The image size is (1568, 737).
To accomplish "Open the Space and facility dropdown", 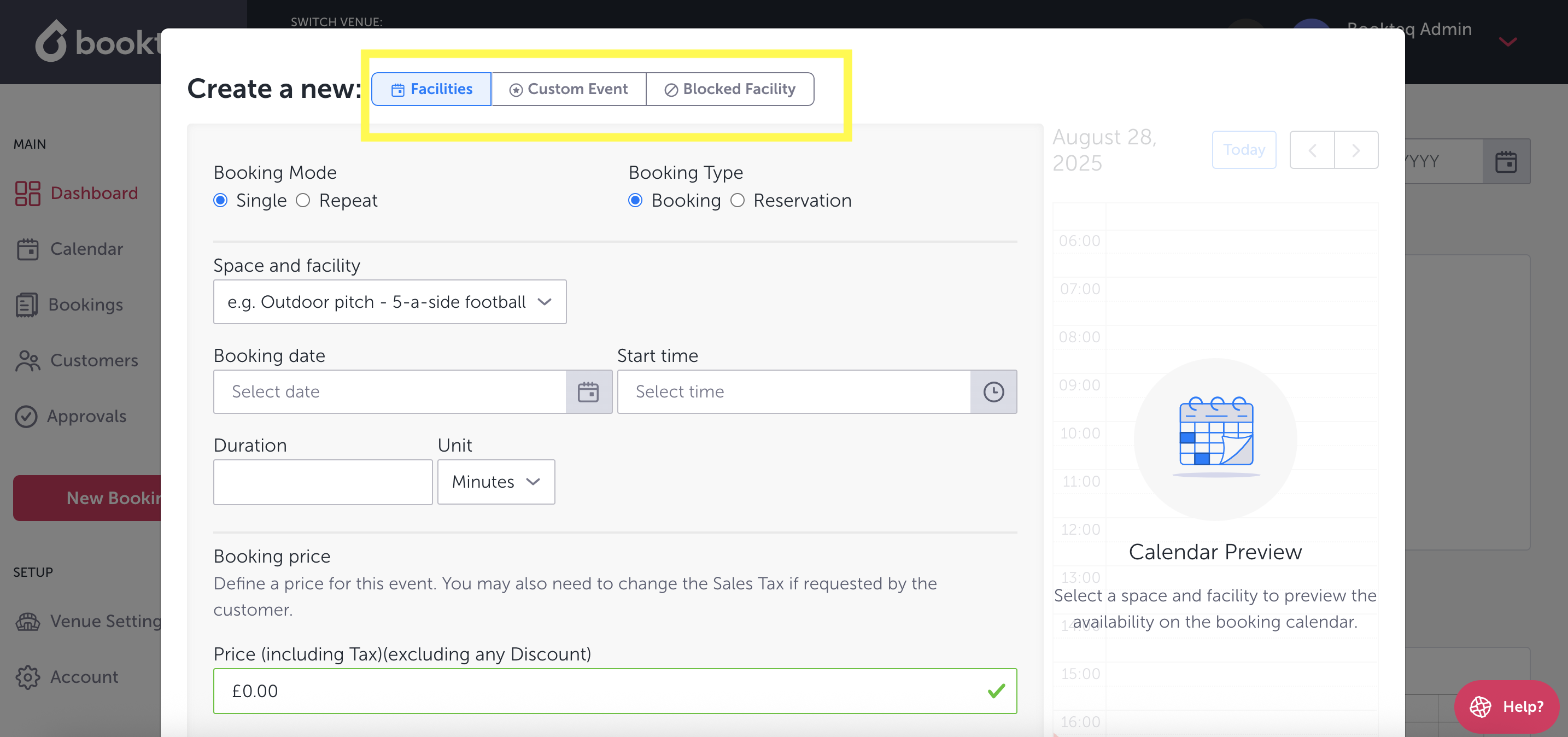I will [x=390, y=302].
